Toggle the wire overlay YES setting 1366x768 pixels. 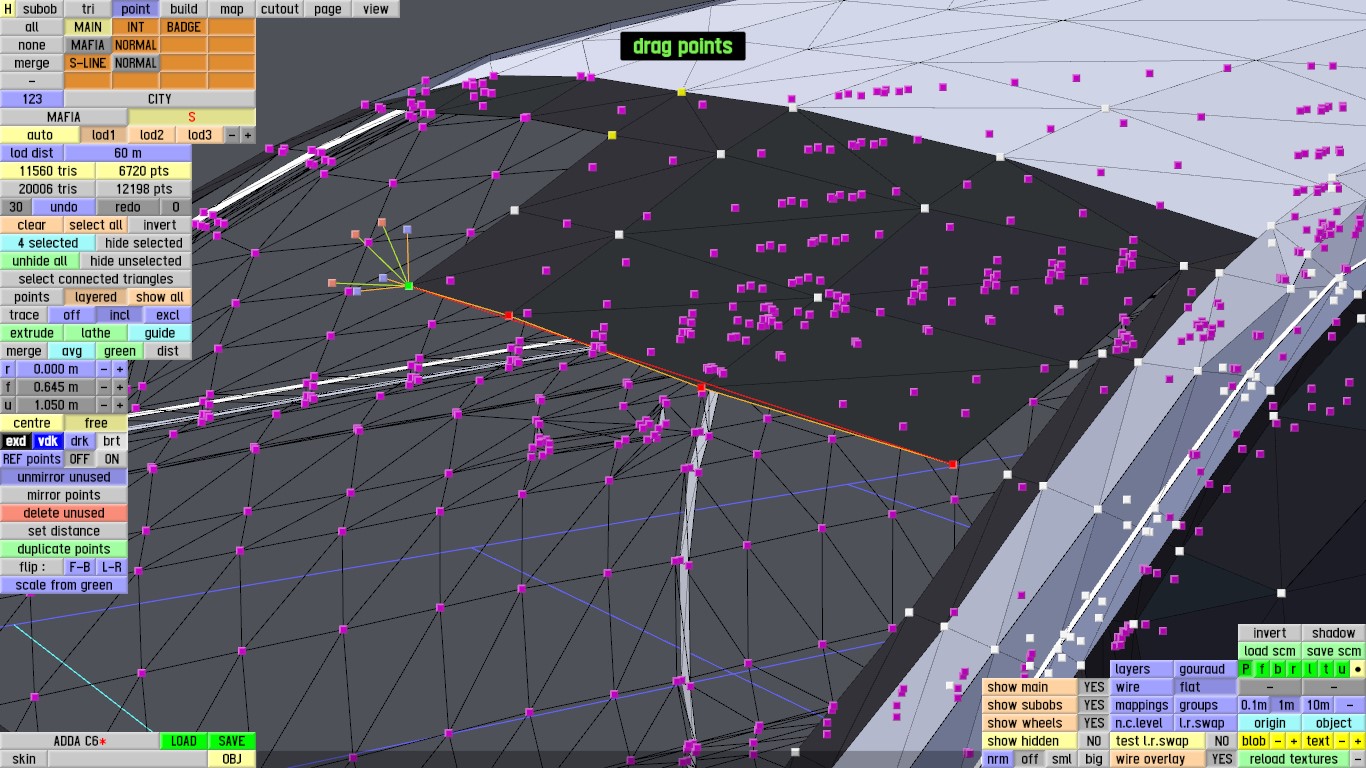(x=1221, y=759)
